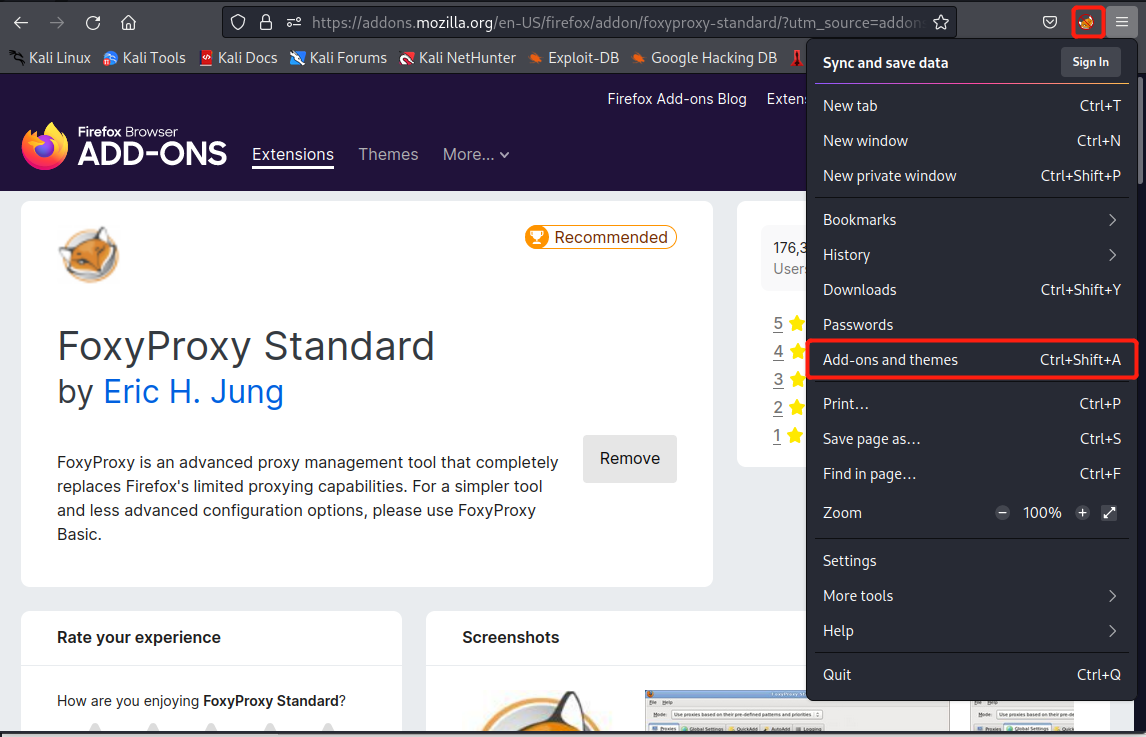Switch to the Themes tab
1146x737 pixels.
click(388, 154)
